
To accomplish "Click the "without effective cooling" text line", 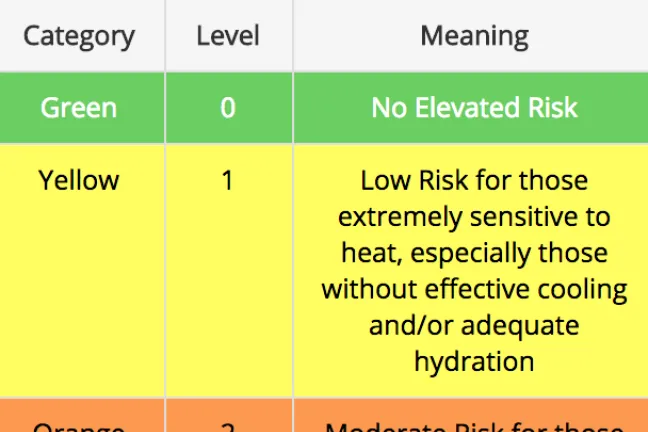I will tap(474, 289).
